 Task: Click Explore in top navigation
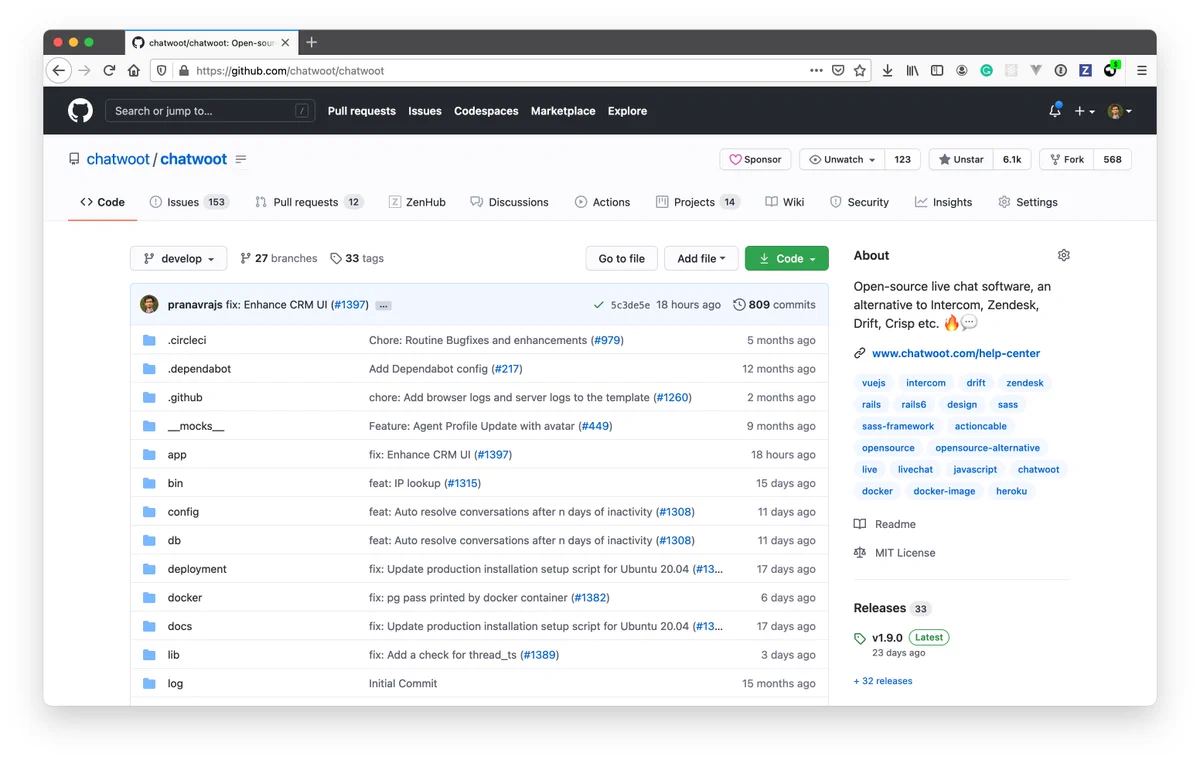(x=627, y=111)
